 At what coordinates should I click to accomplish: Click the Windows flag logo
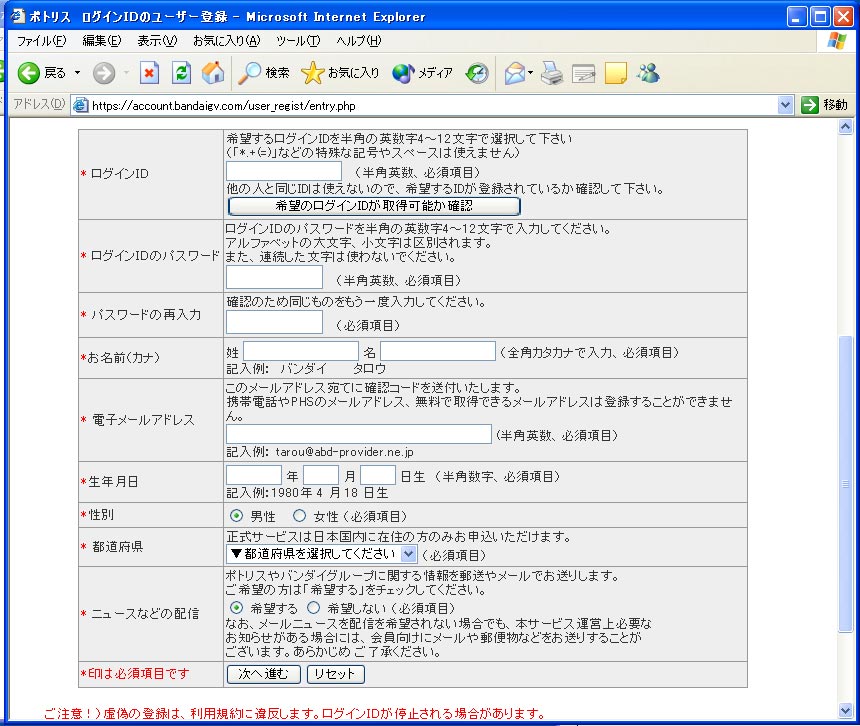(x=838, y=41)
